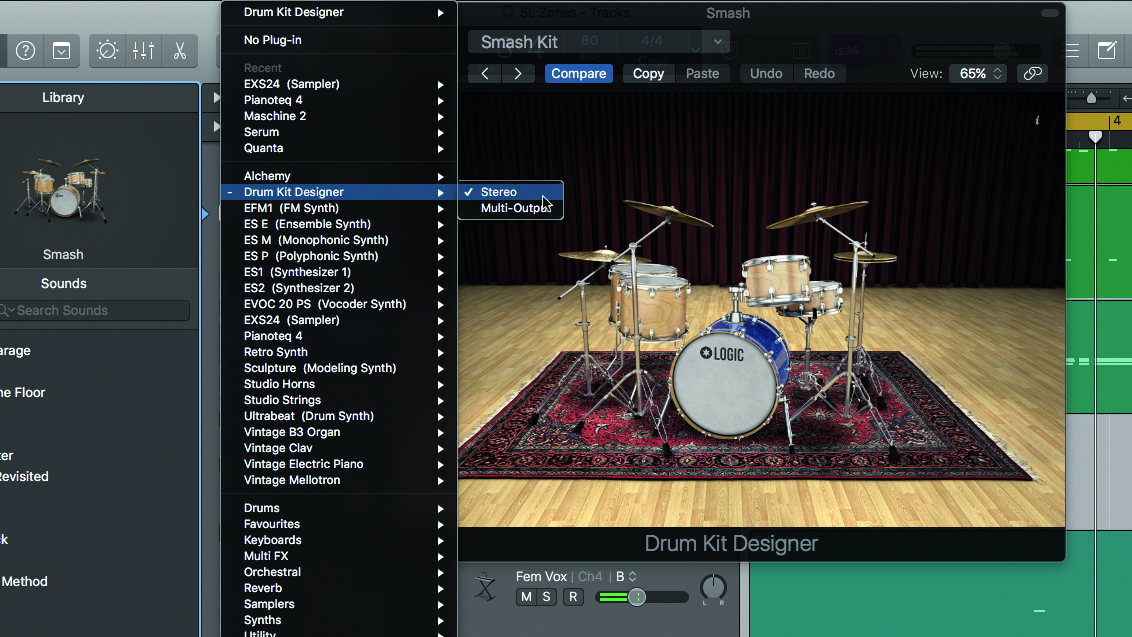The height and width of the screenshot is (637, 1132).
Task: Click the Sounds heading in Library
Action: [x=64, y=284]
